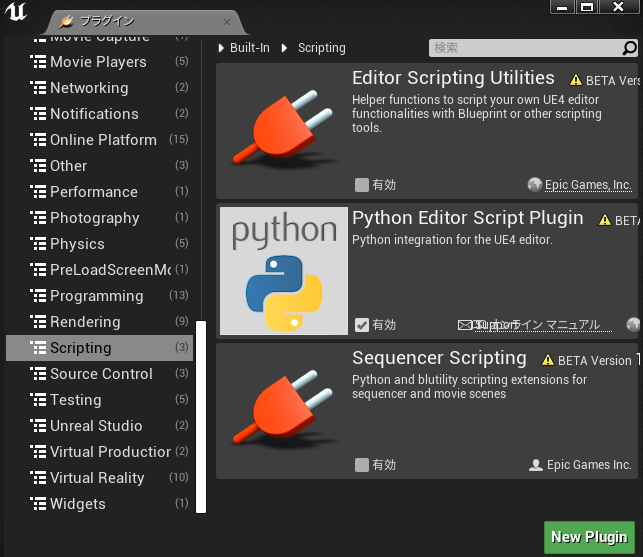Click the globe icon beside Epic Games, Inc.
Image resolution: width=643 pixels, height=557 pixels.
click(535, 185)
